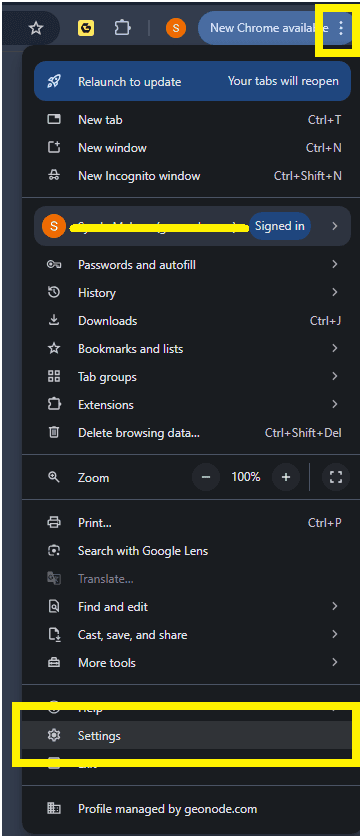The image size is (360, 838).
Task: Click the incognito icon beside New Incognito window
Action: tap(54, 176)
